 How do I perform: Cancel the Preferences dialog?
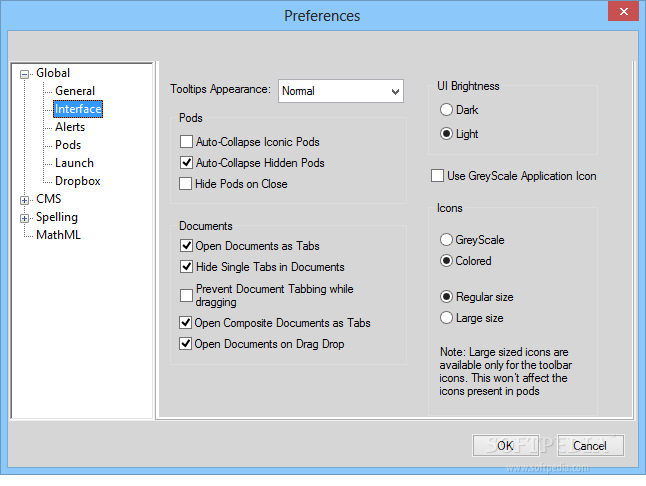click(590, 446)
